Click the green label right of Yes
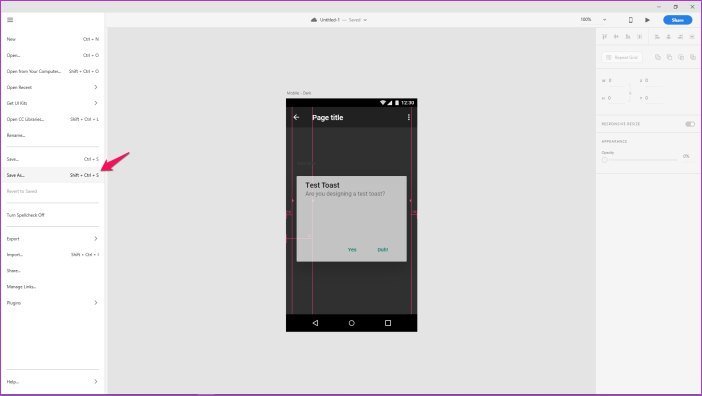 tap(383, 250)
